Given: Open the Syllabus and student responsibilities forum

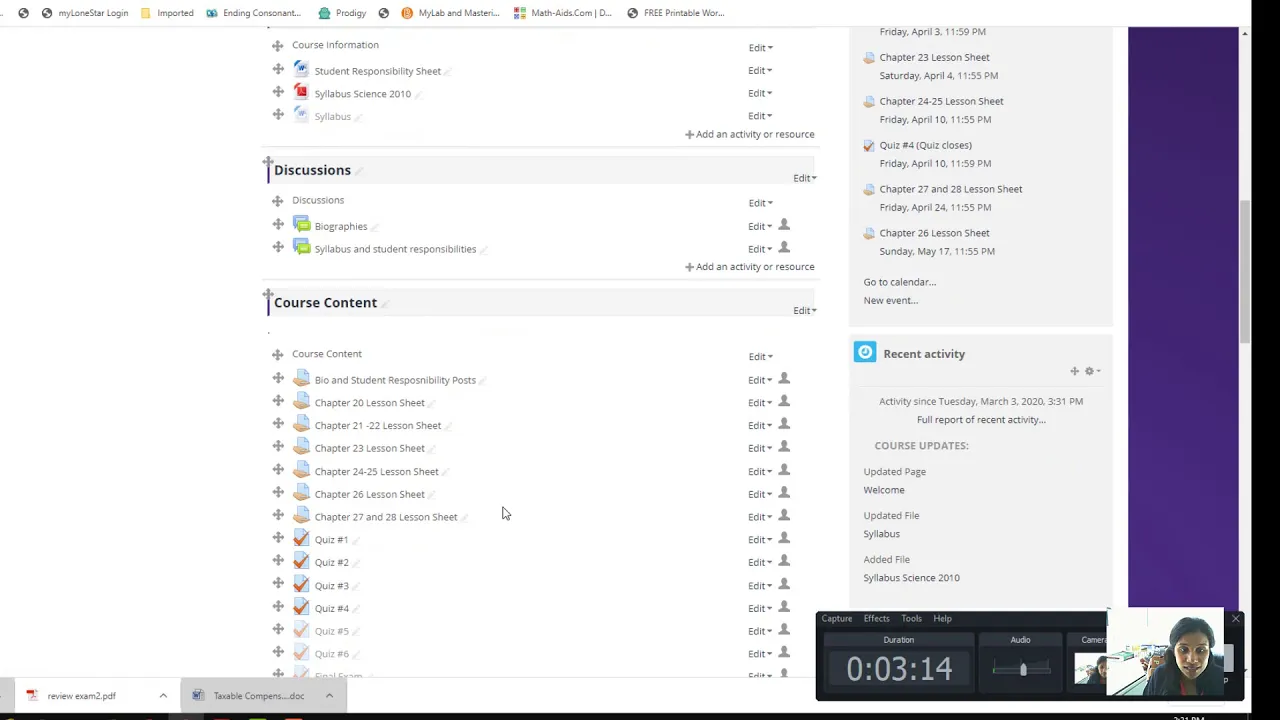Looking at the screenshot, I should 395,249.
